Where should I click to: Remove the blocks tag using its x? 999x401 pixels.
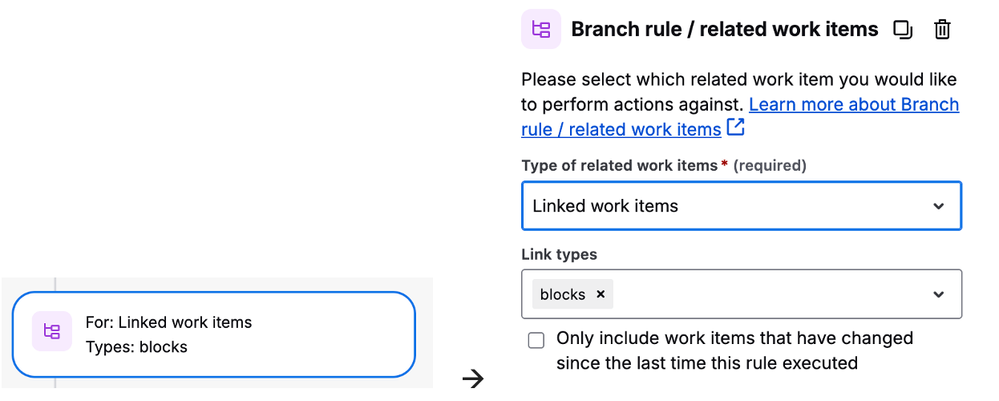(x=600, y=294)
